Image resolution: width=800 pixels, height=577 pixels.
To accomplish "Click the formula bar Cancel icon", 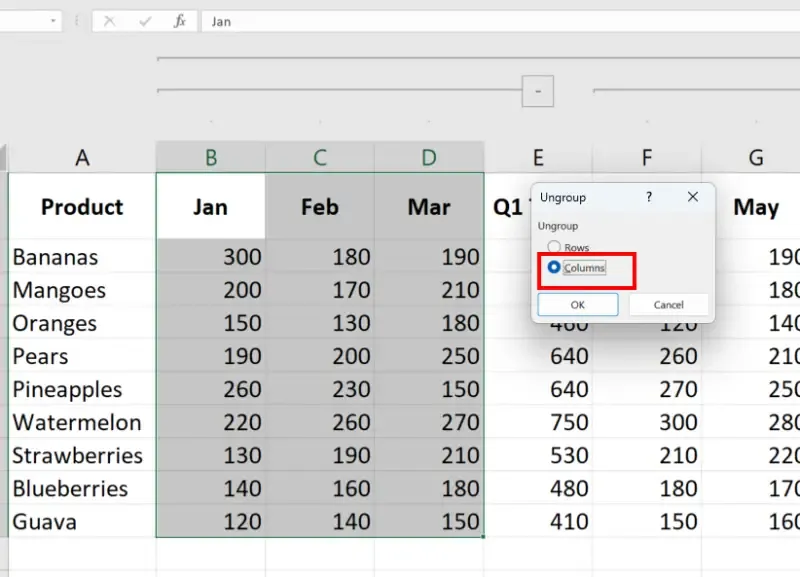I will [109, 21].
